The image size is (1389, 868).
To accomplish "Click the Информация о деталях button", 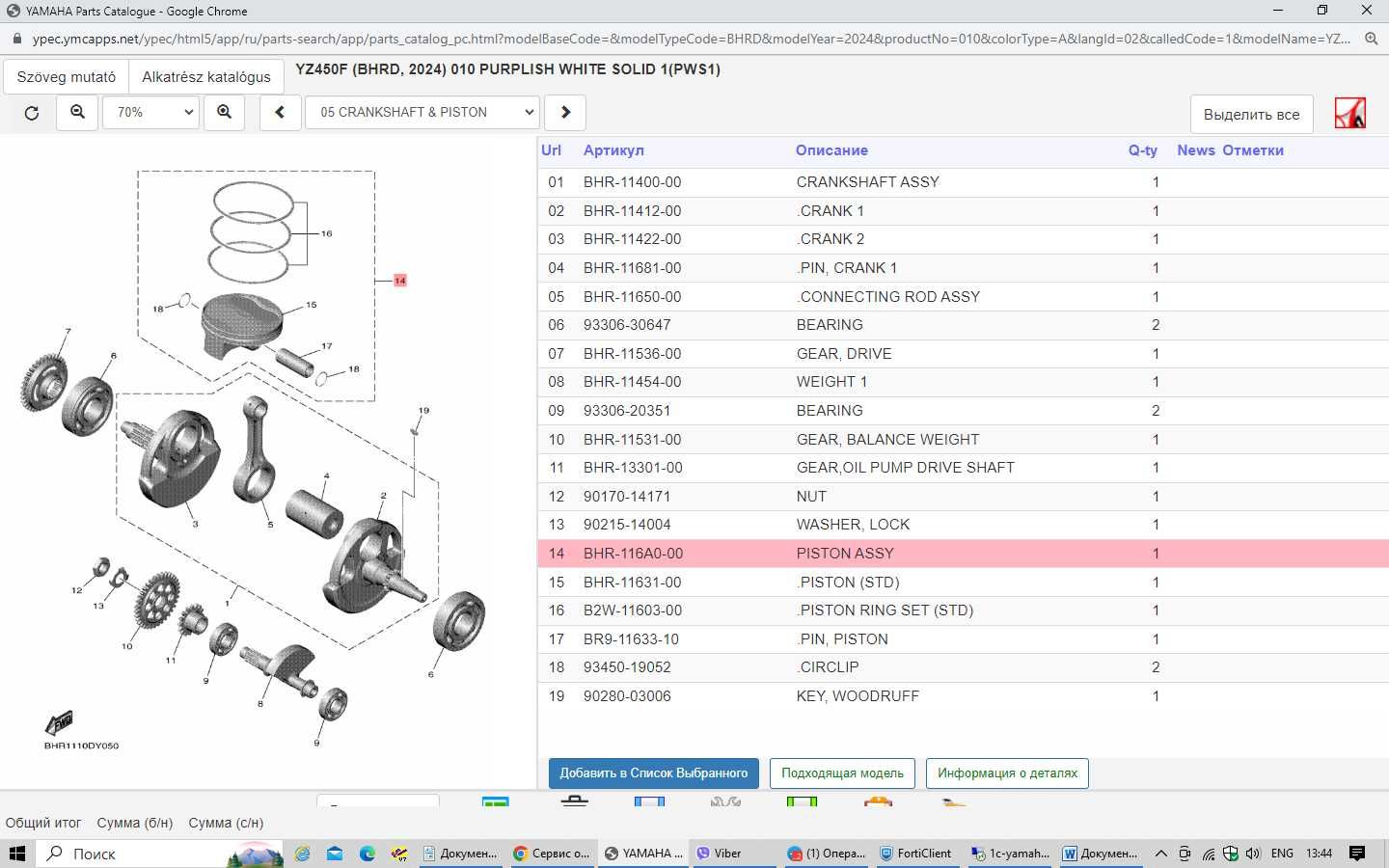I will pyautogui.click(x=1007, y=773).
